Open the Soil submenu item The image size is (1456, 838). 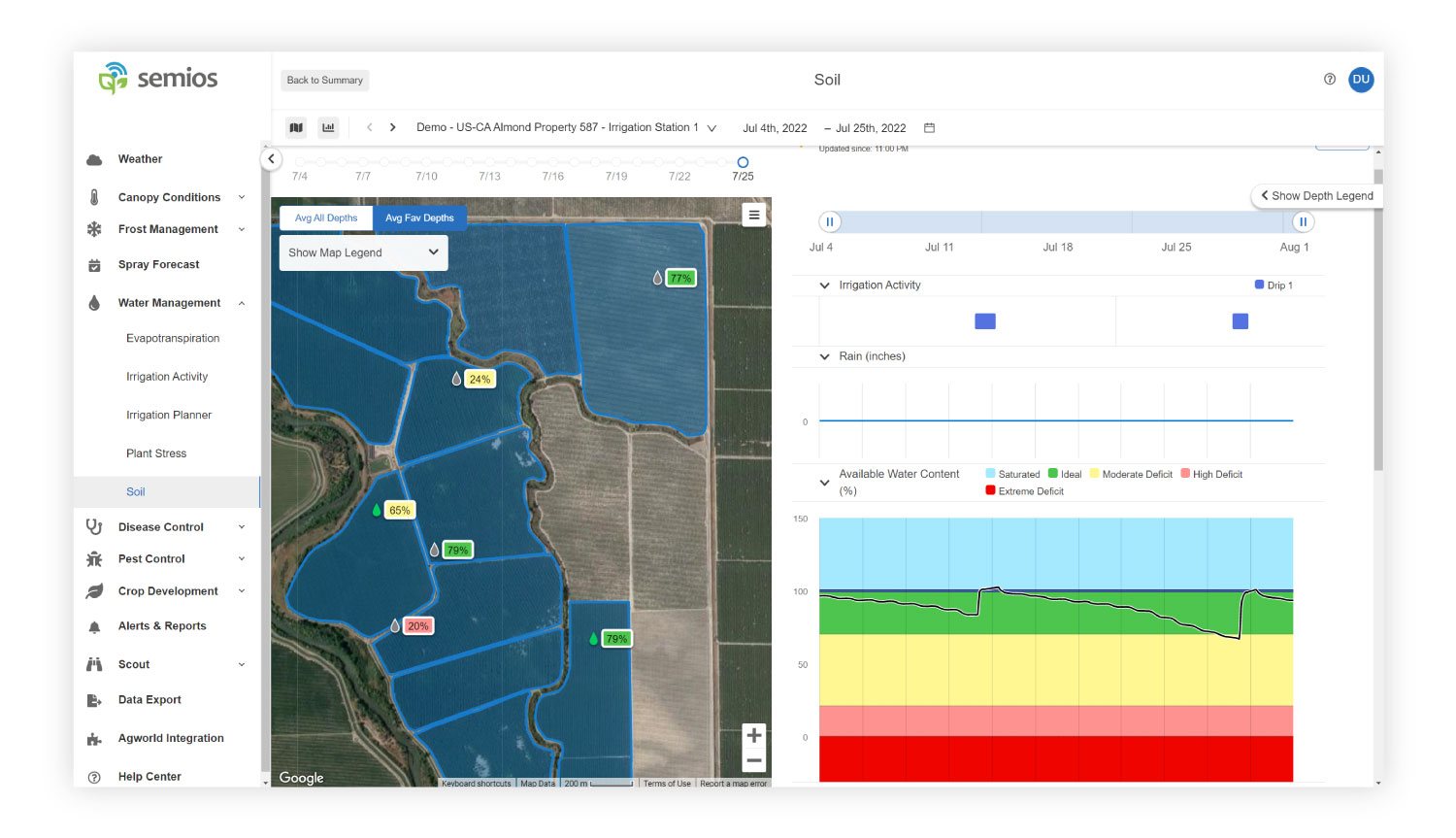tap(167, 491)
